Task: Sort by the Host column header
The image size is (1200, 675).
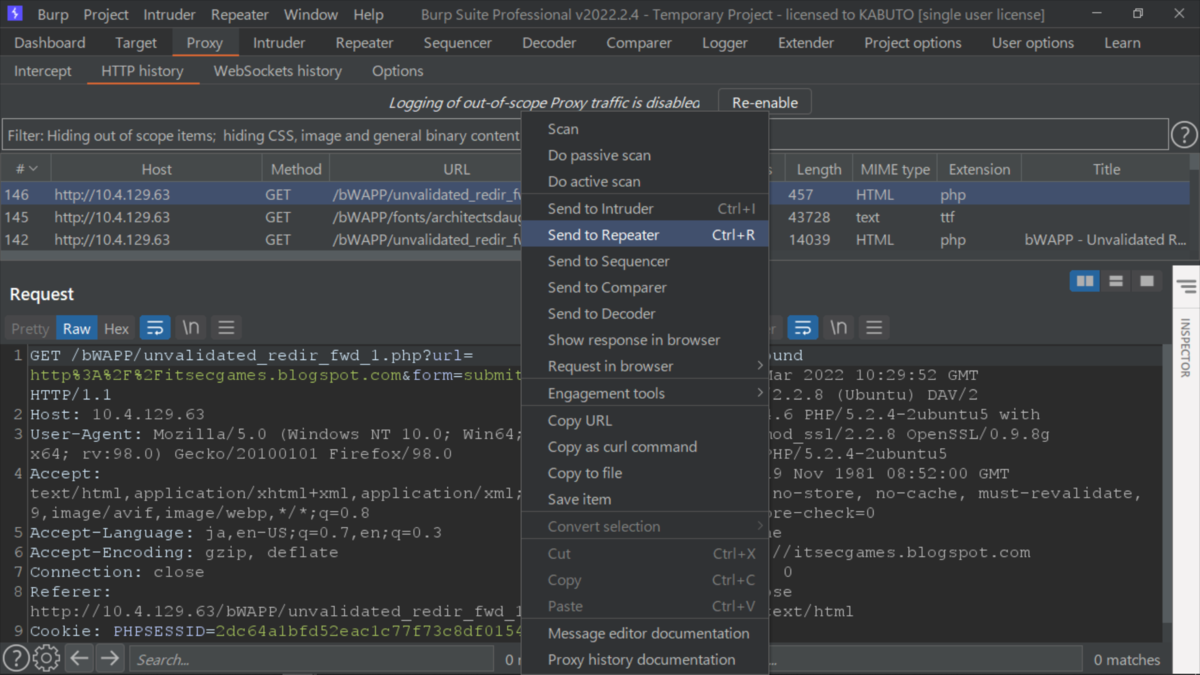Action: coord(157,169)
